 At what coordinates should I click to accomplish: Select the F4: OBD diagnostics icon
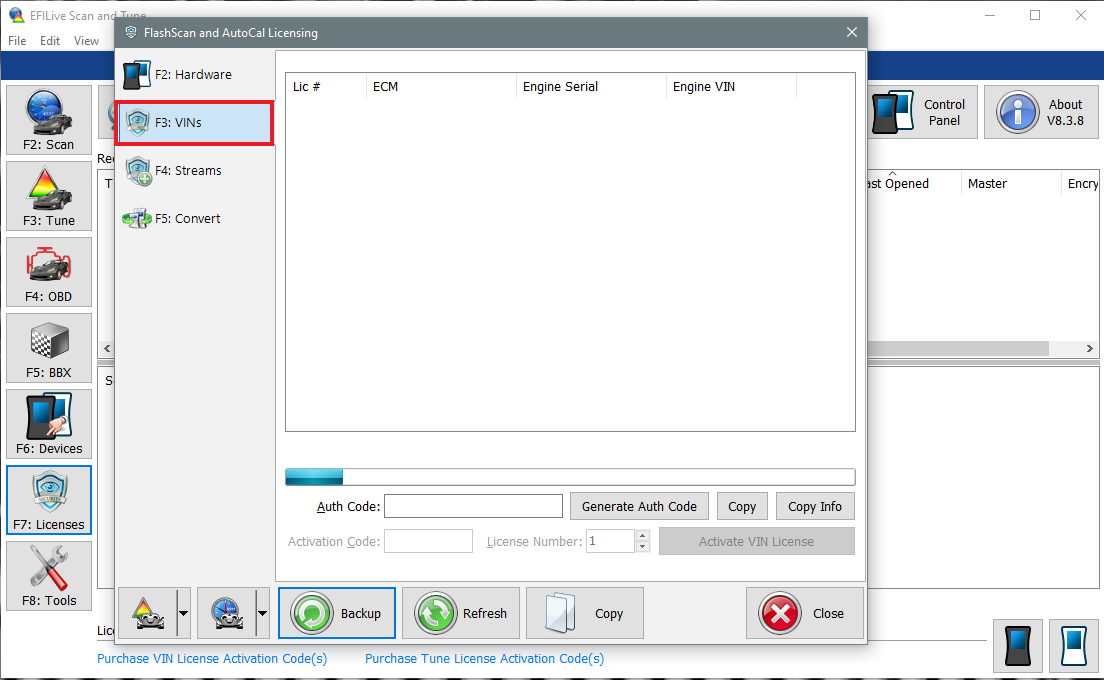coord(48,271)
